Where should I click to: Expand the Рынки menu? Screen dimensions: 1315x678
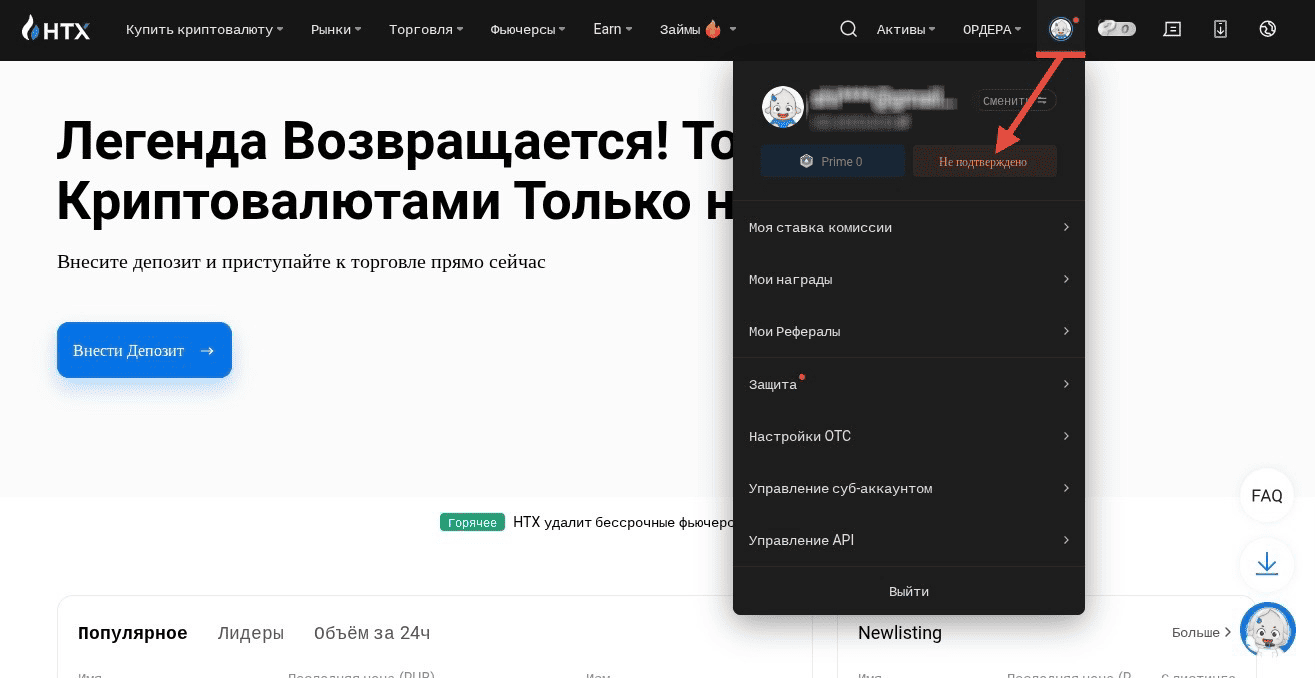[x=336, y=29]
